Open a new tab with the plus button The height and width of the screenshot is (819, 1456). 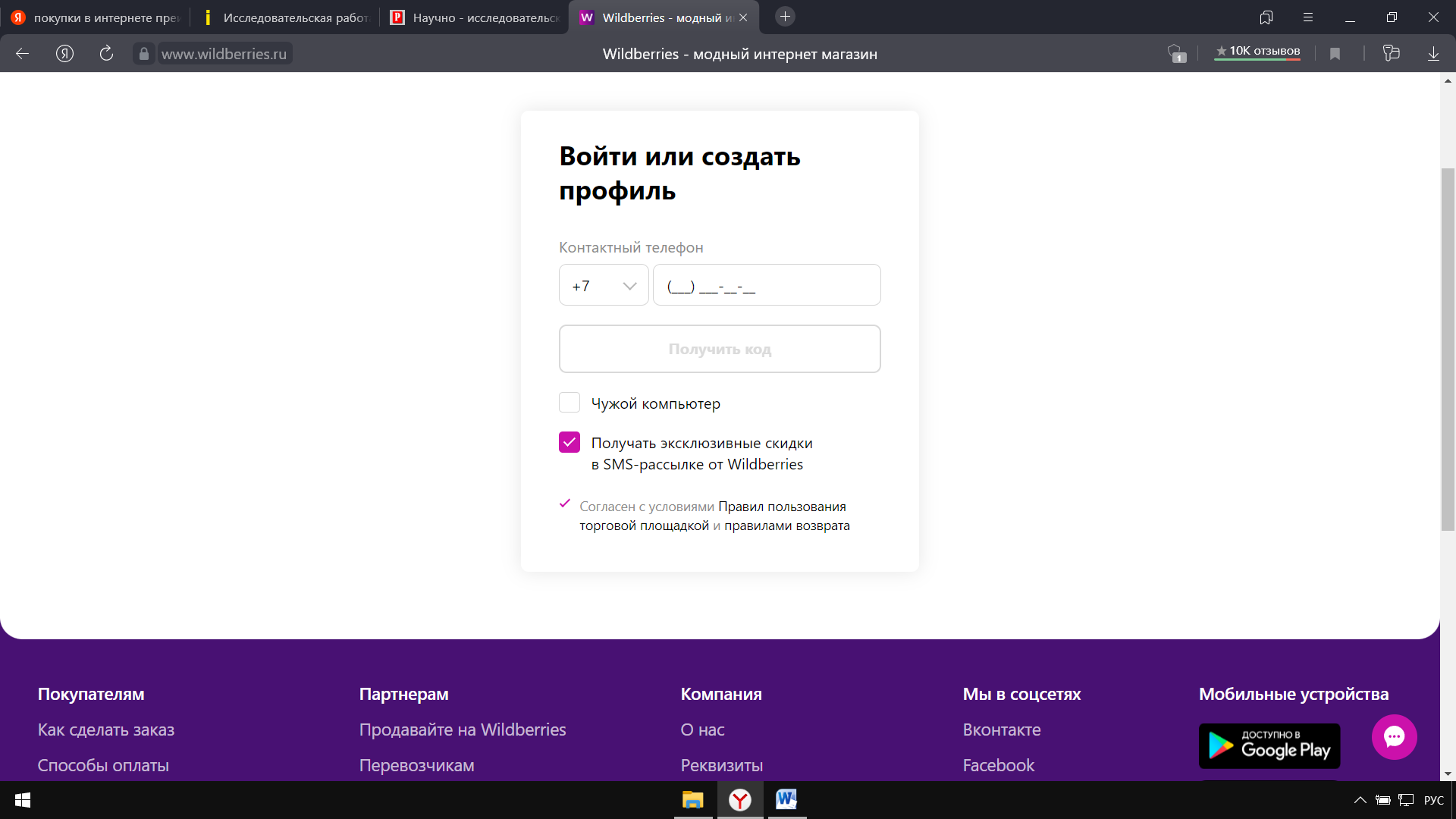[785, 17]
